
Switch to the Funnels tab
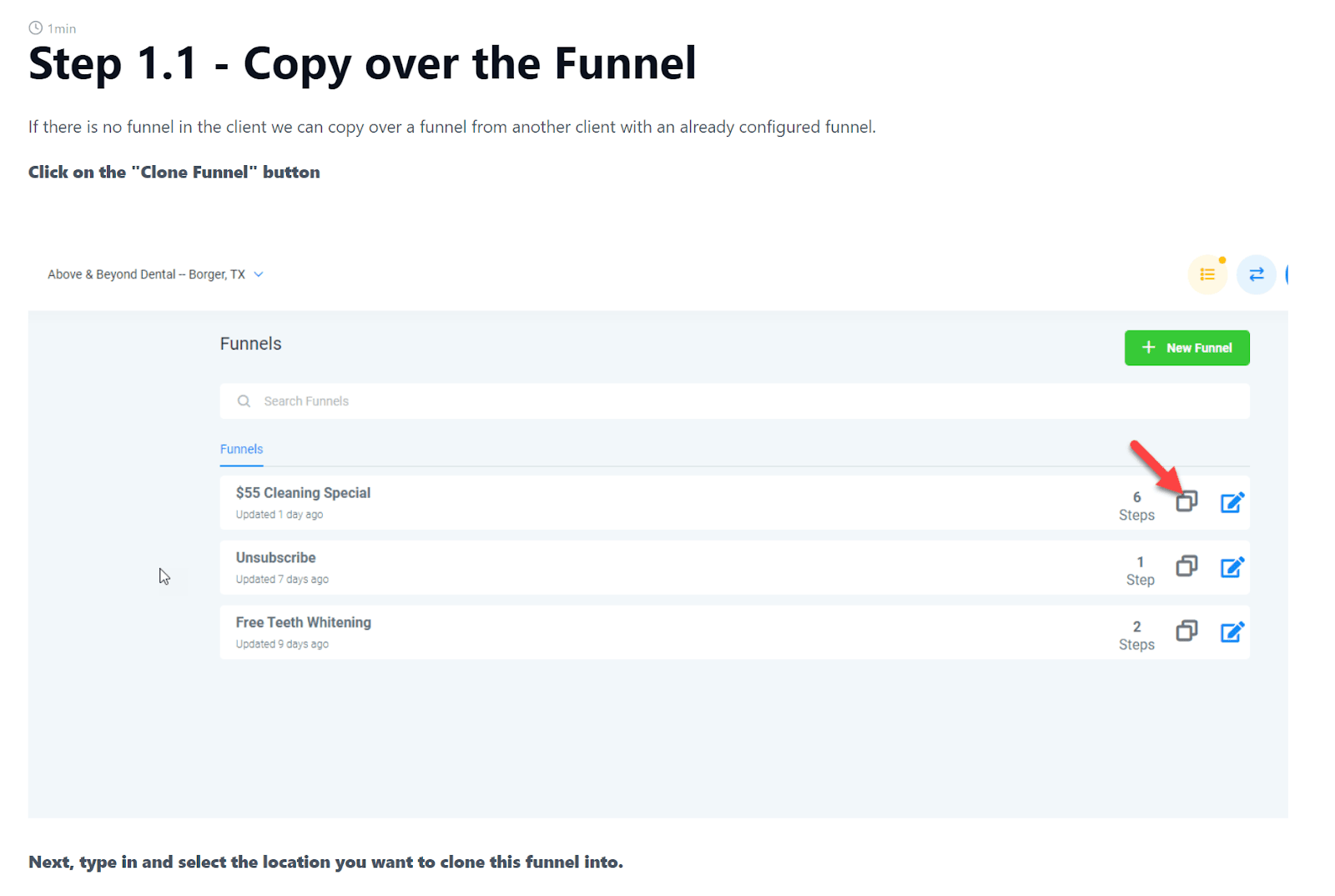pos(241,449)
